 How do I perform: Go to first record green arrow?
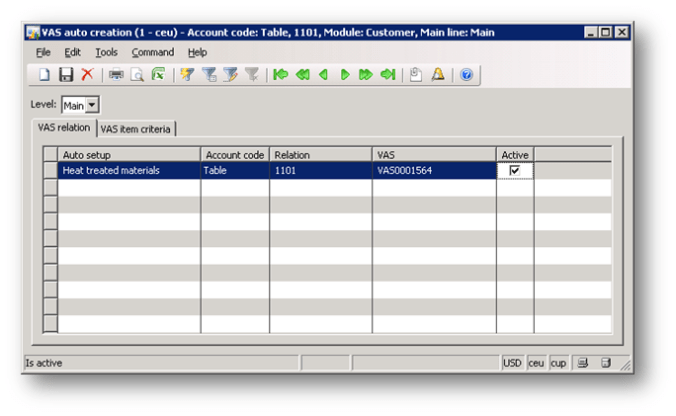281,75
